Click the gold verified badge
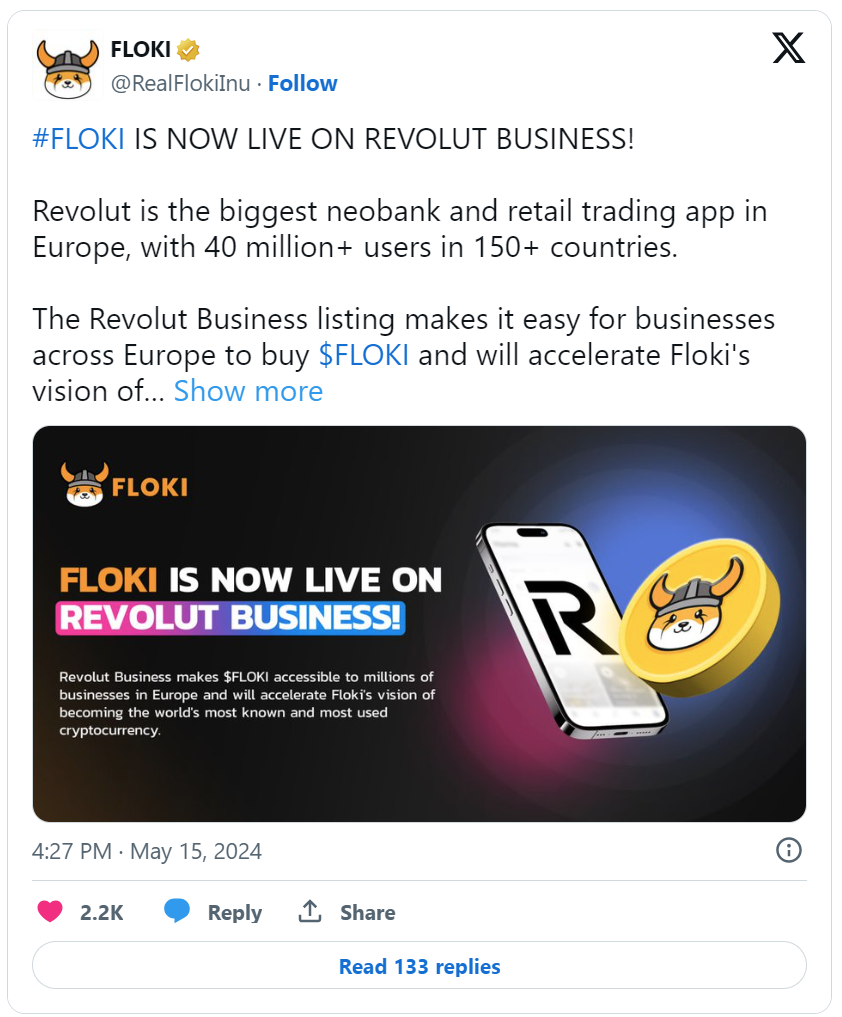 pyautogui.click(x=188, y=49)
